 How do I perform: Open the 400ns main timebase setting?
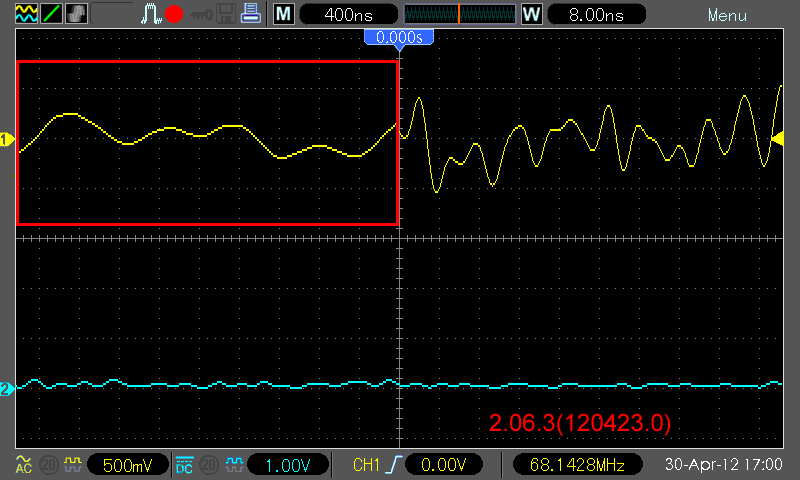pos(348,14)
